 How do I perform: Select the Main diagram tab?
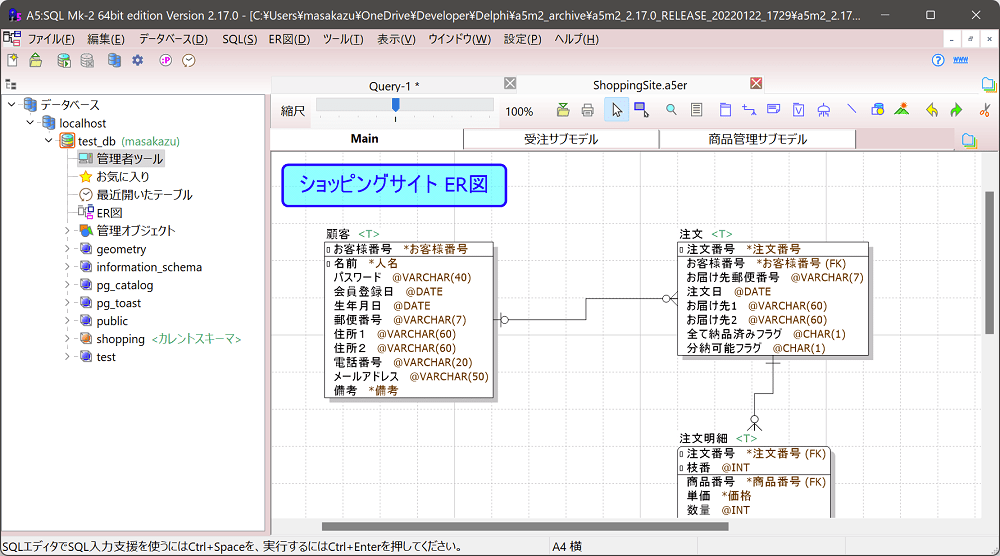365,138
